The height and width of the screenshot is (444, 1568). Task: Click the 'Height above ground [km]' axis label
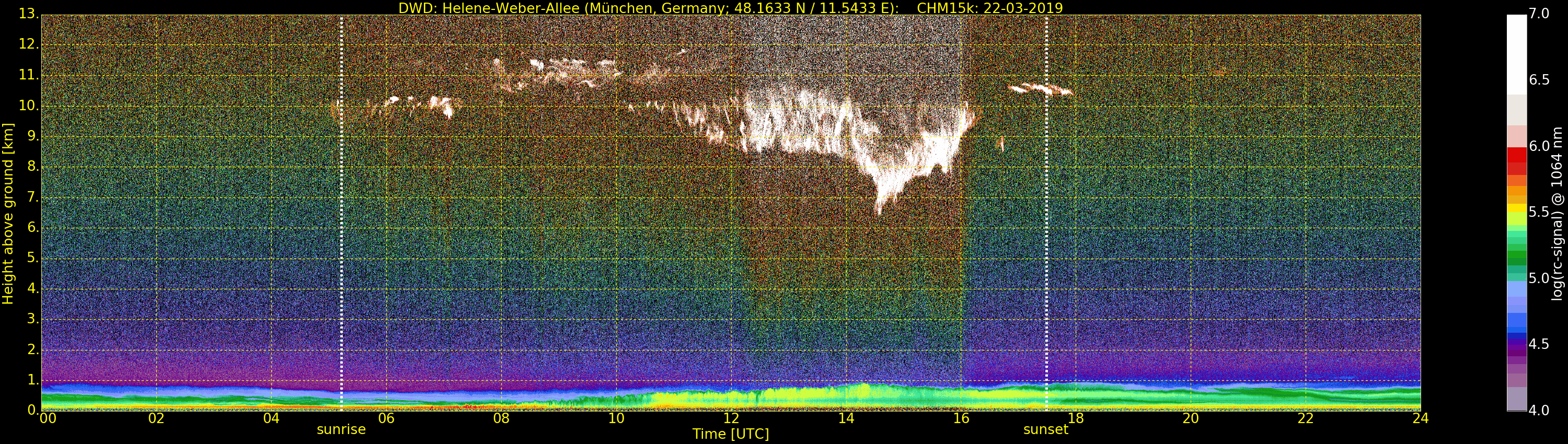8,214
